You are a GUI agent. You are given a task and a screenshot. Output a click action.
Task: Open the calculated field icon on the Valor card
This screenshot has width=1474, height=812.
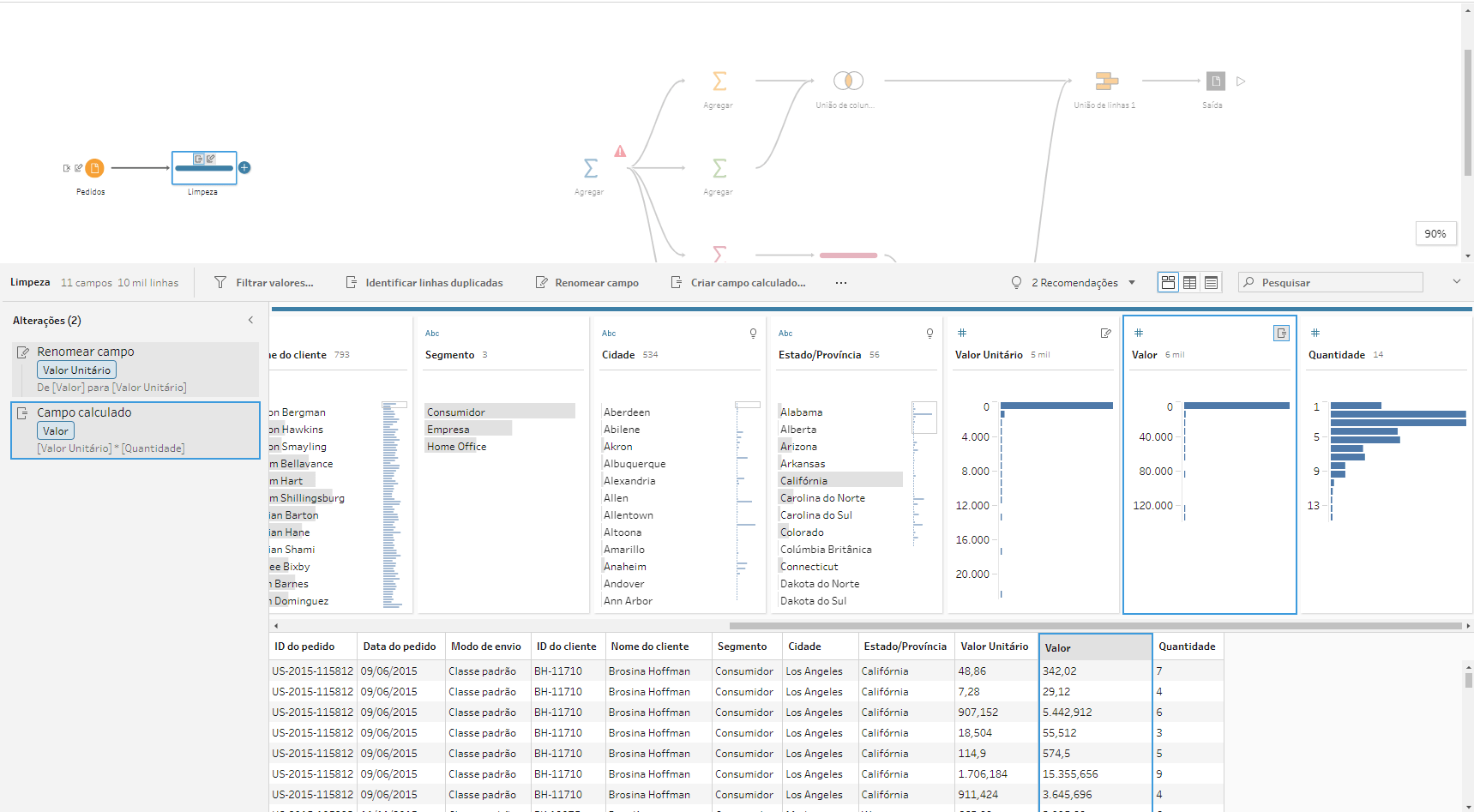point(1281,333)
